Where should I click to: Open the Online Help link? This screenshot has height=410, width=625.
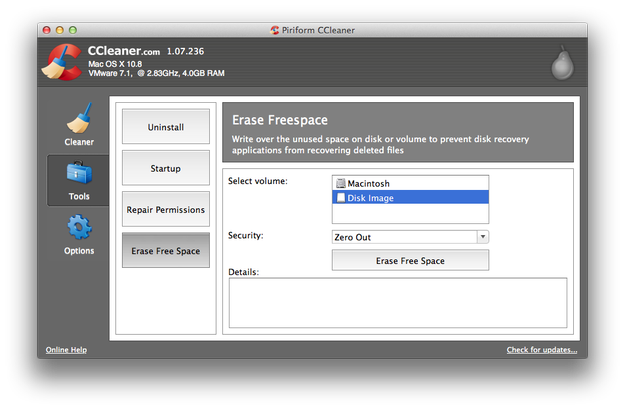66,349
